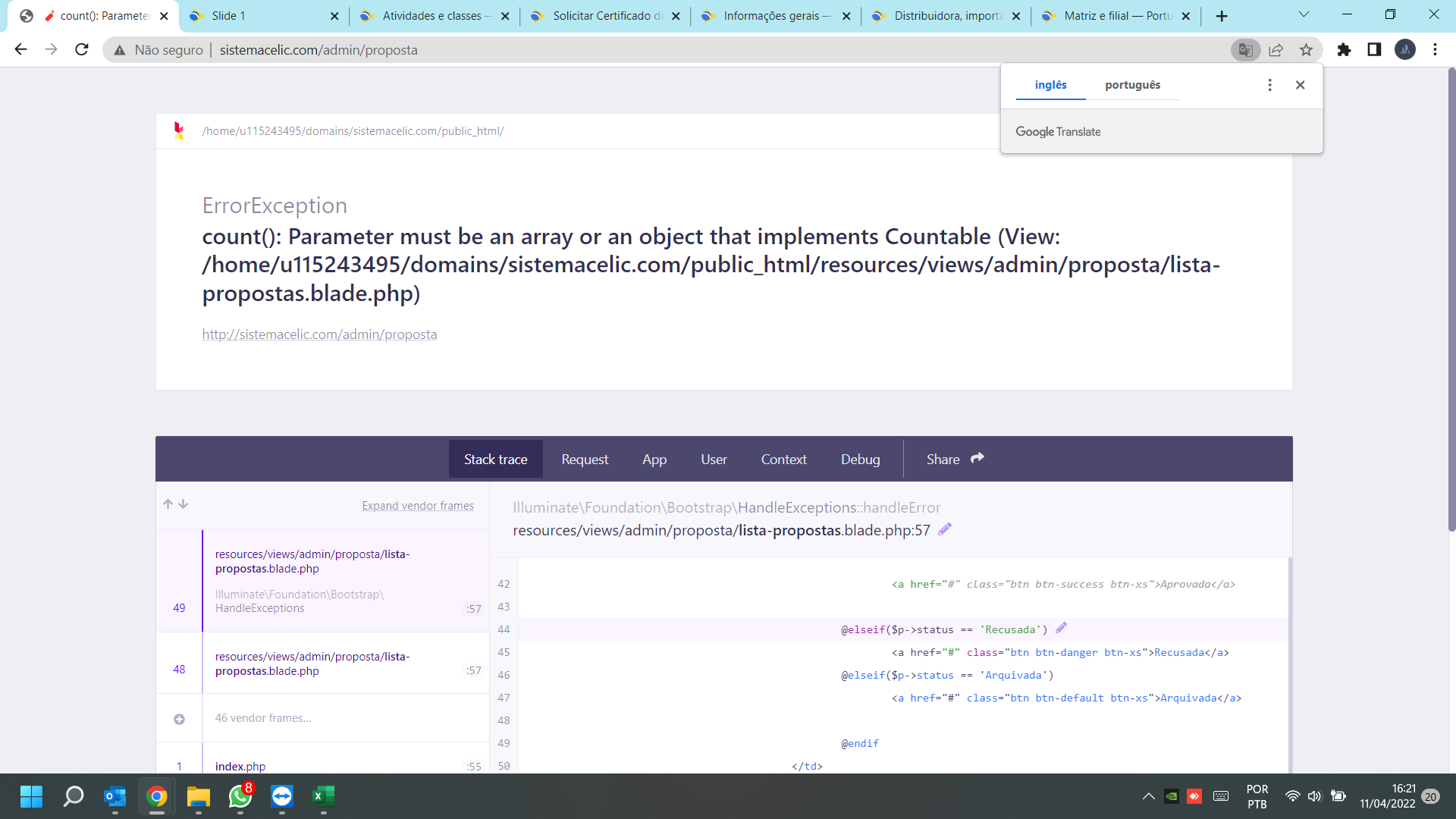Click the down arrow in the stack trace panel
This screenshot has height=819, width=1456.
(x=184, y=504)
